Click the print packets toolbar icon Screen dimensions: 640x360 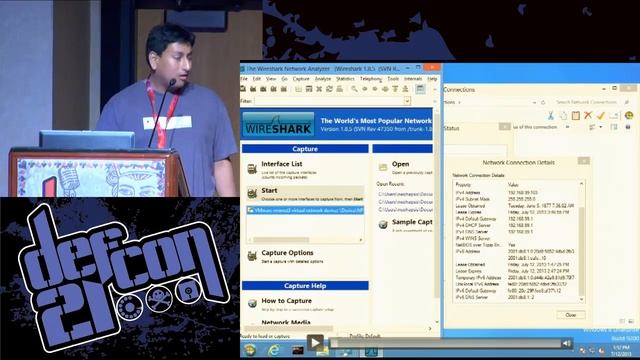point(340,89)
